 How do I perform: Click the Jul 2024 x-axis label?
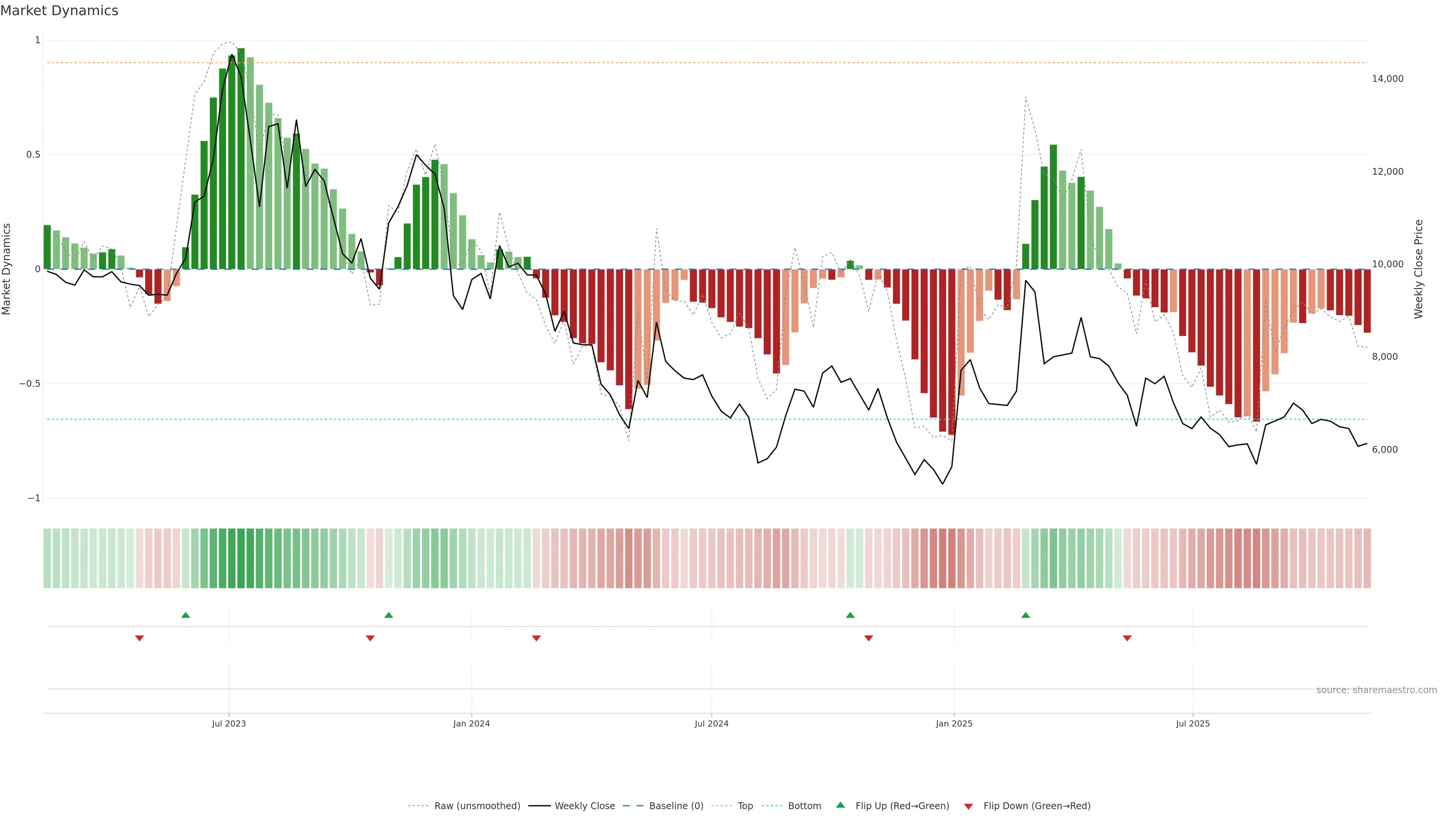point(711,723)
